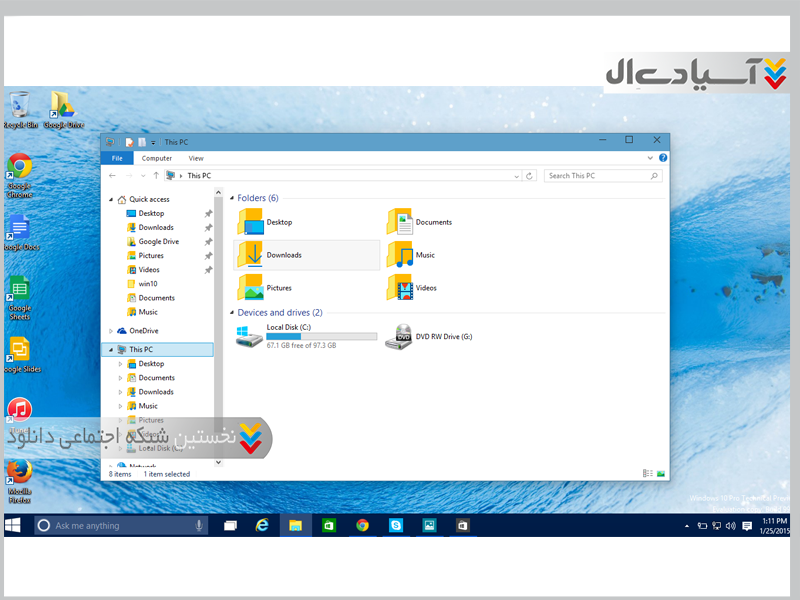800x600 pixels.
Task: Open the Music folder in Folders section
Action: (400, 255)
